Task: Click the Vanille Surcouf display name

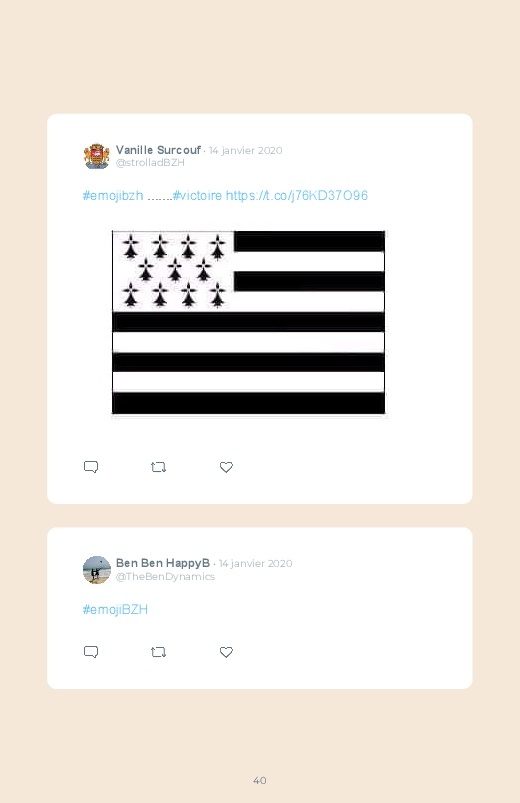Action: pos(158,150)
